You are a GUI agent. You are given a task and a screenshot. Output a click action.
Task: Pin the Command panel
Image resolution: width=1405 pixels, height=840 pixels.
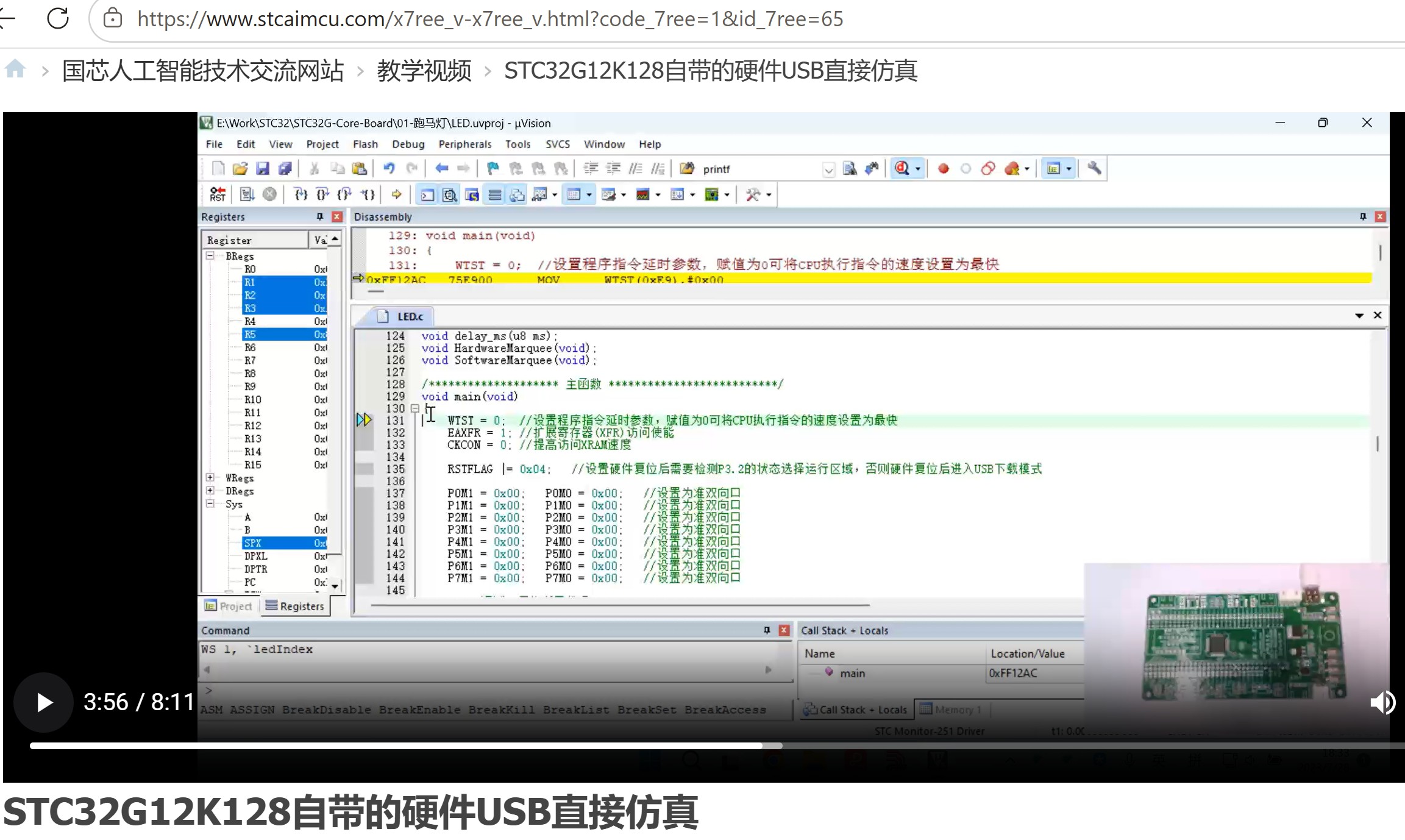767,630
